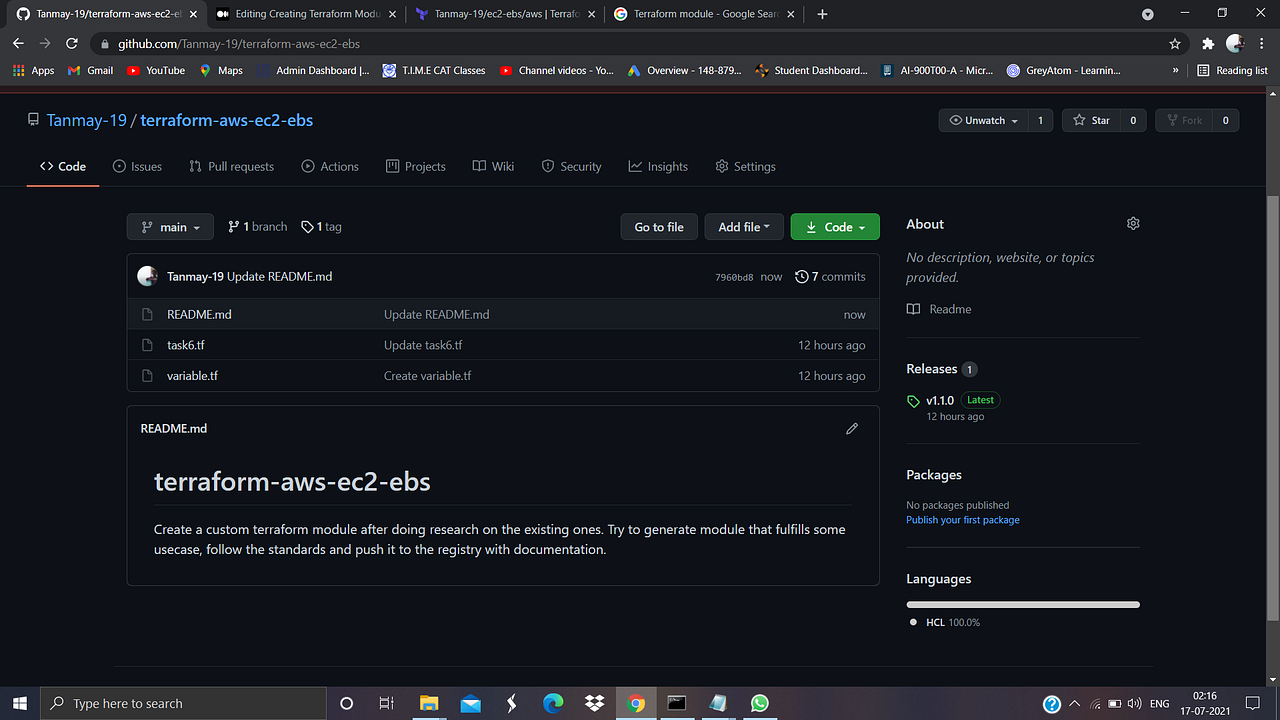Open the Reading list button
The width and height of the screenshot is (1280, 720).
[x=1233, y=70]
